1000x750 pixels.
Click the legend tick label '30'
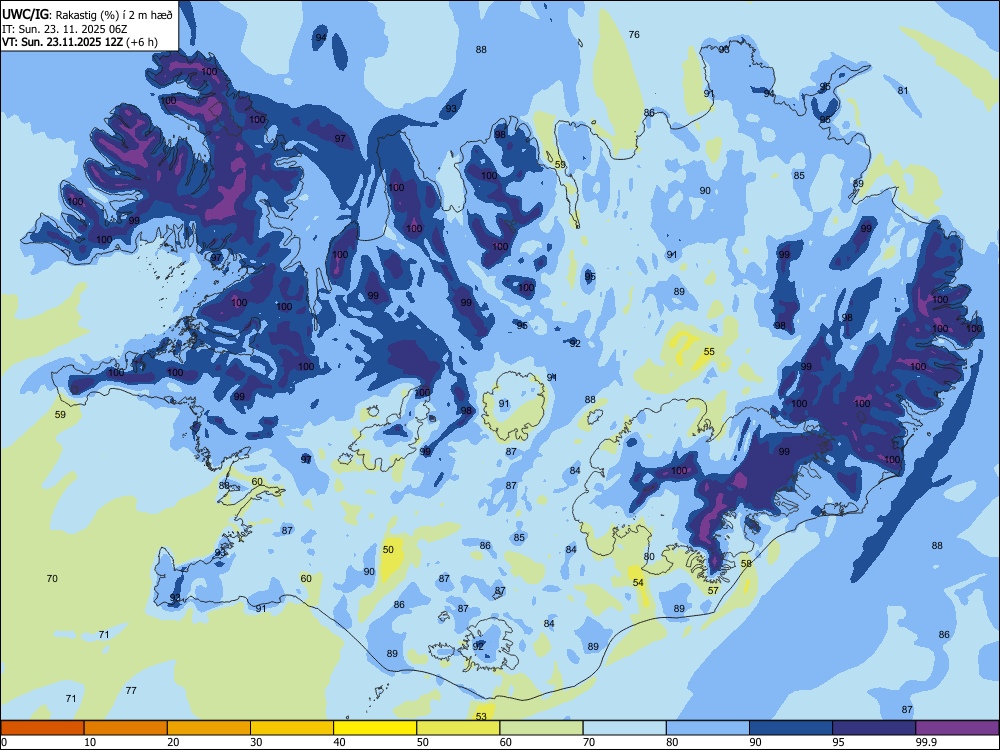[x=256, y=742]
